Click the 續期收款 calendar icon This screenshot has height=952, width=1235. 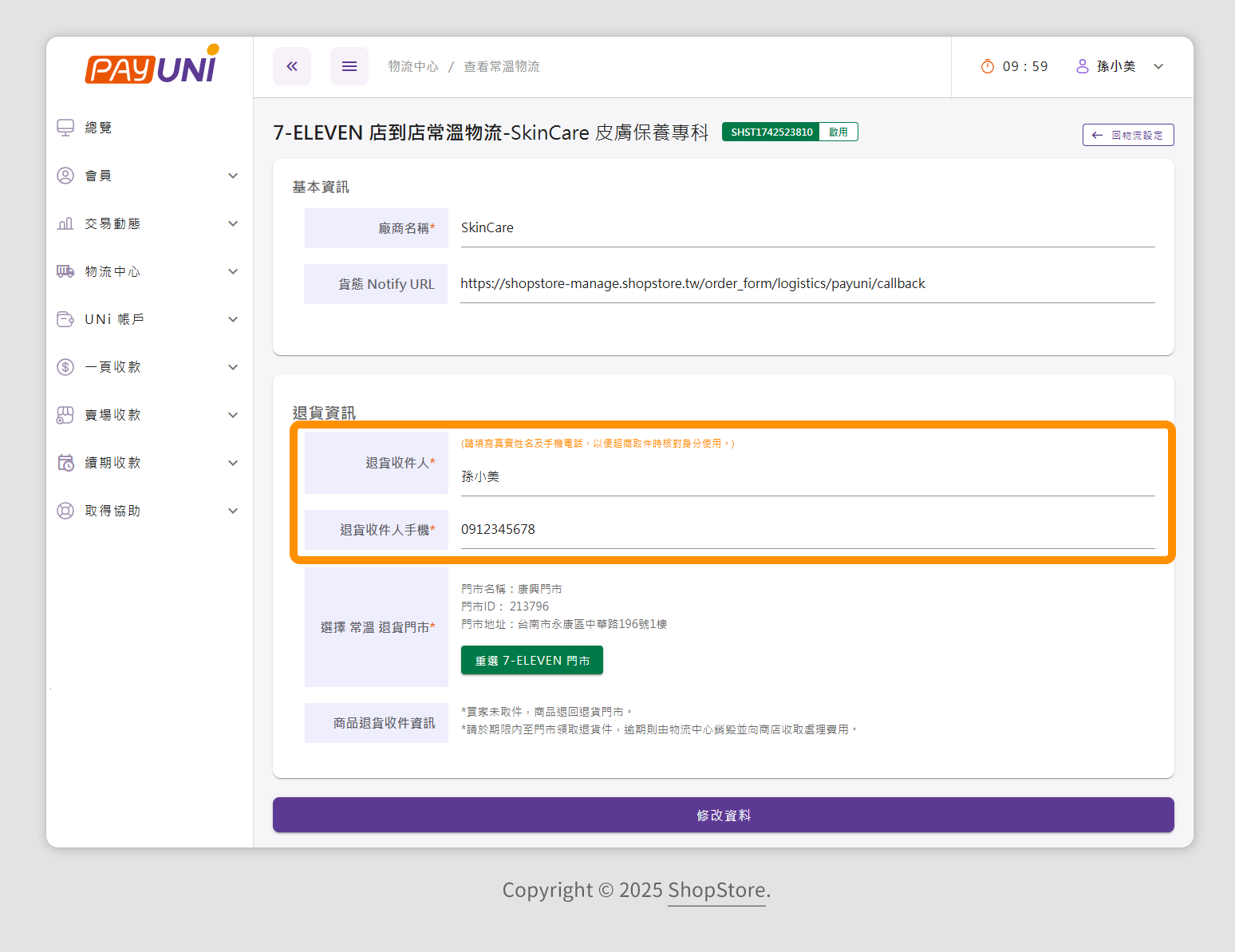tap(65, 463)
